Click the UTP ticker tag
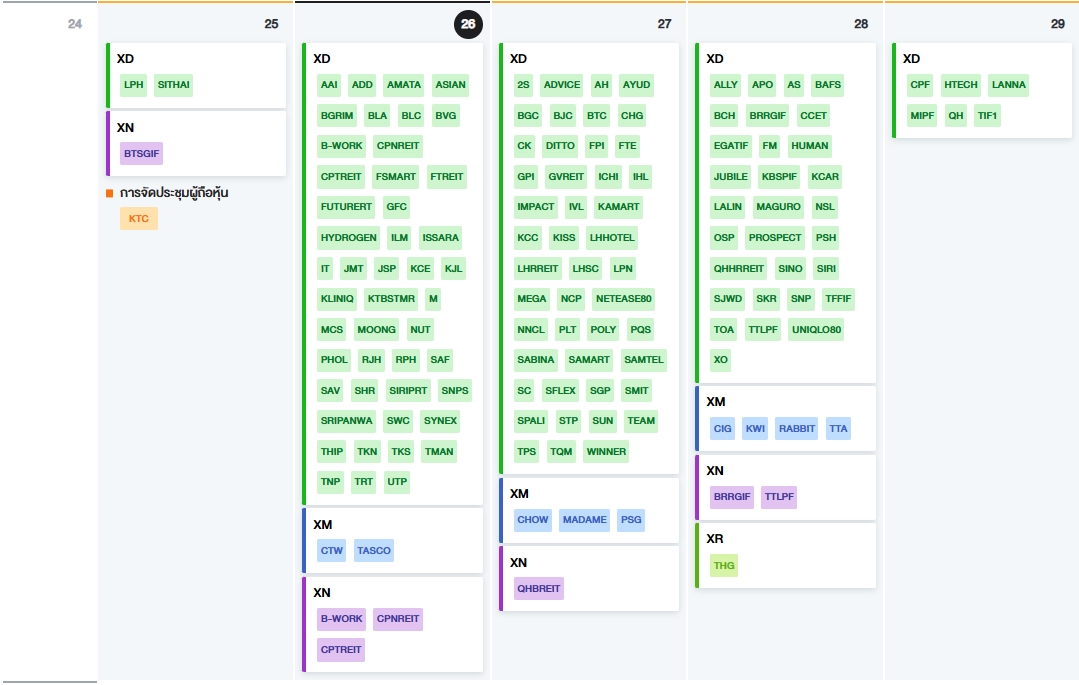1079x685 pixels. coord(396,482)
